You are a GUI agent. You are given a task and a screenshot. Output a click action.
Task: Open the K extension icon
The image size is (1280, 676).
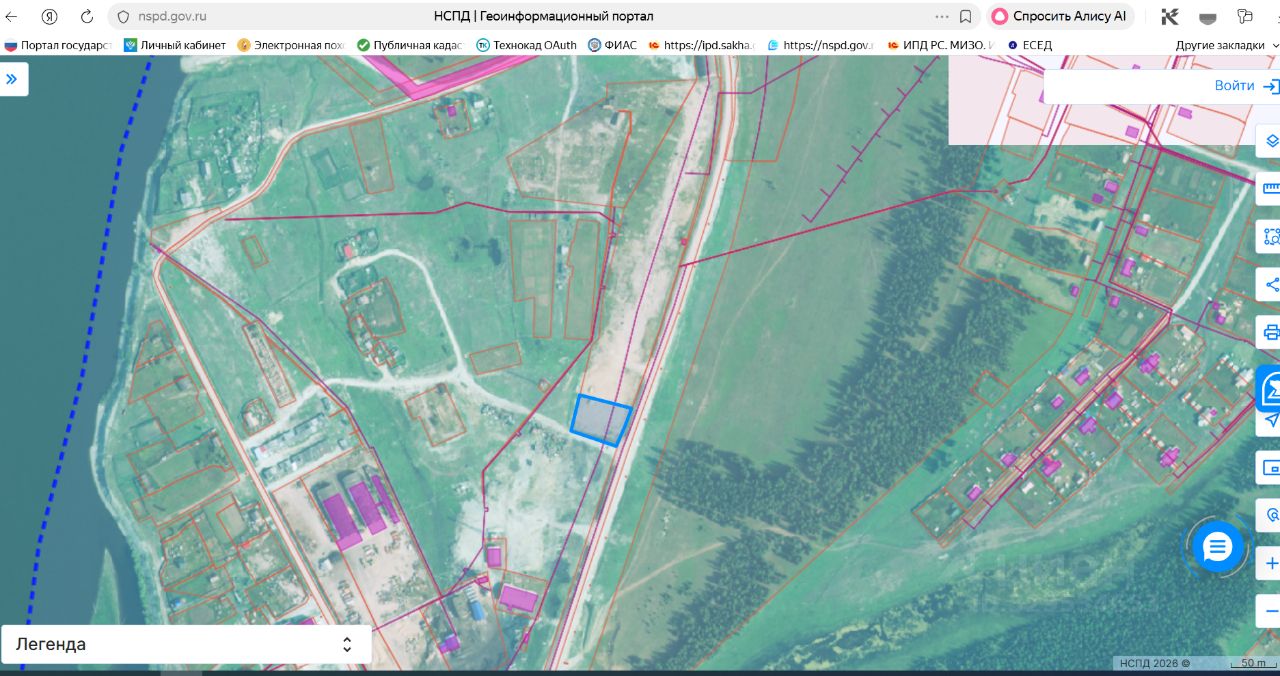pyautogui.click(x=1170, y=17)
